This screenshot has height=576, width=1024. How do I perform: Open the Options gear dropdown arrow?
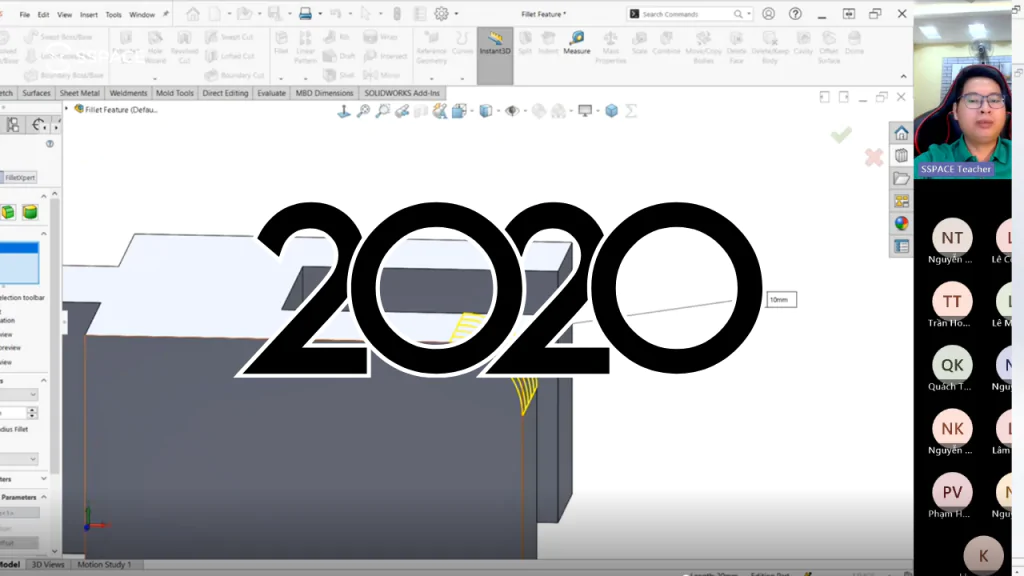[456, 14]
